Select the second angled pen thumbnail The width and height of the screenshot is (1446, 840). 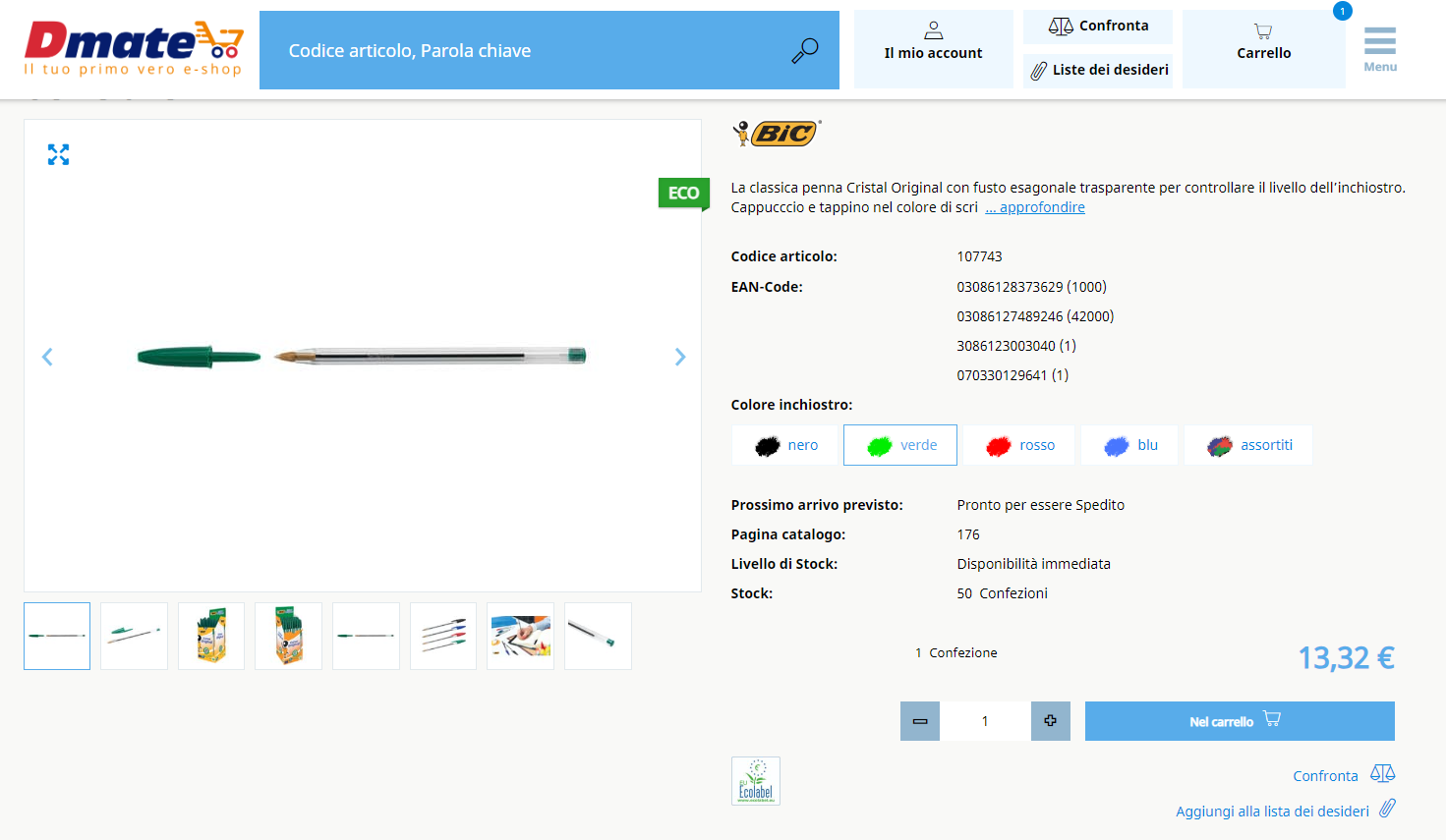pos(134,636)
